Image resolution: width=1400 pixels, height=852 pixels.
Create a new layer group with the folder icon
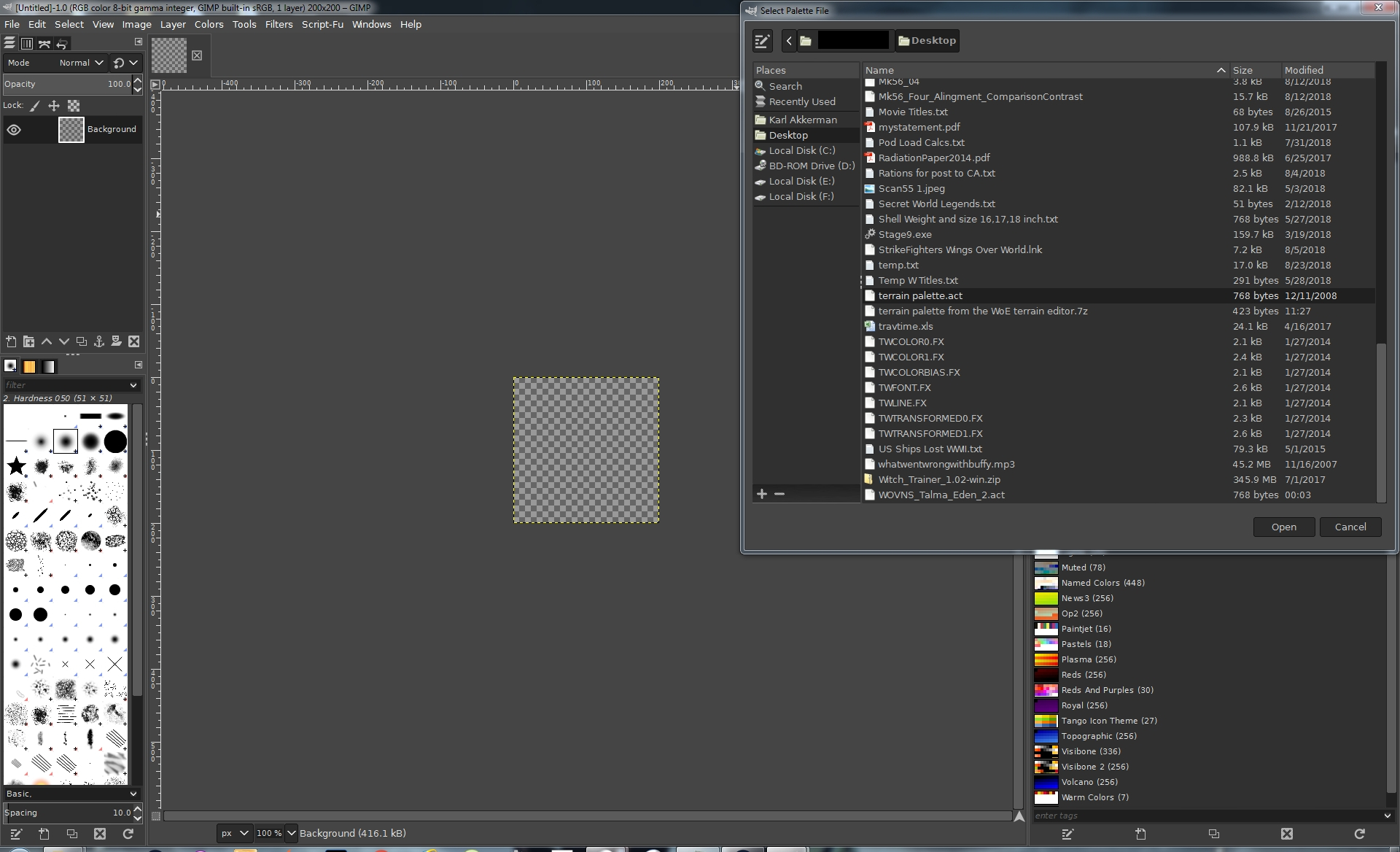[28, 341]
